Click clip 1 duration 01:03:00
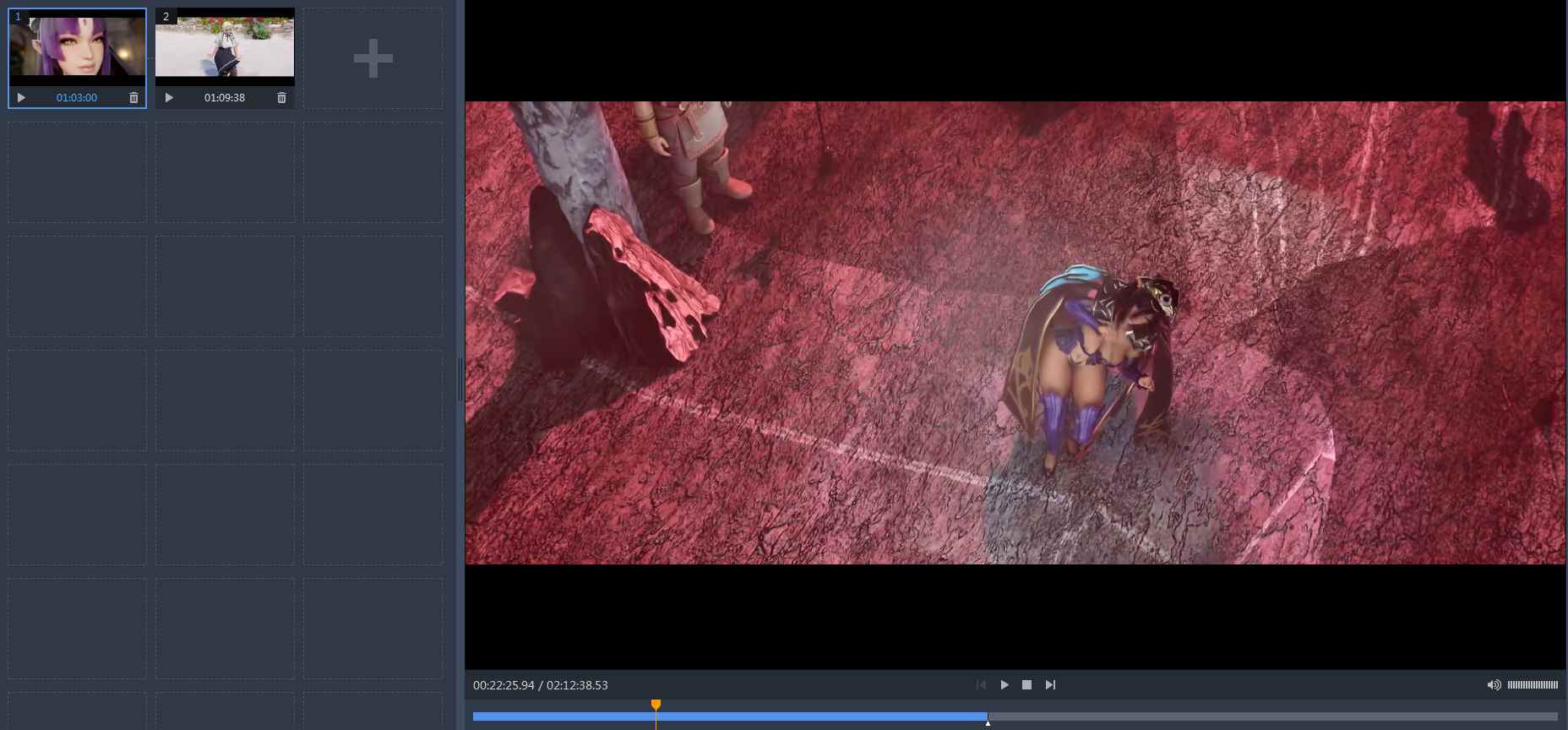 point(77,98)
